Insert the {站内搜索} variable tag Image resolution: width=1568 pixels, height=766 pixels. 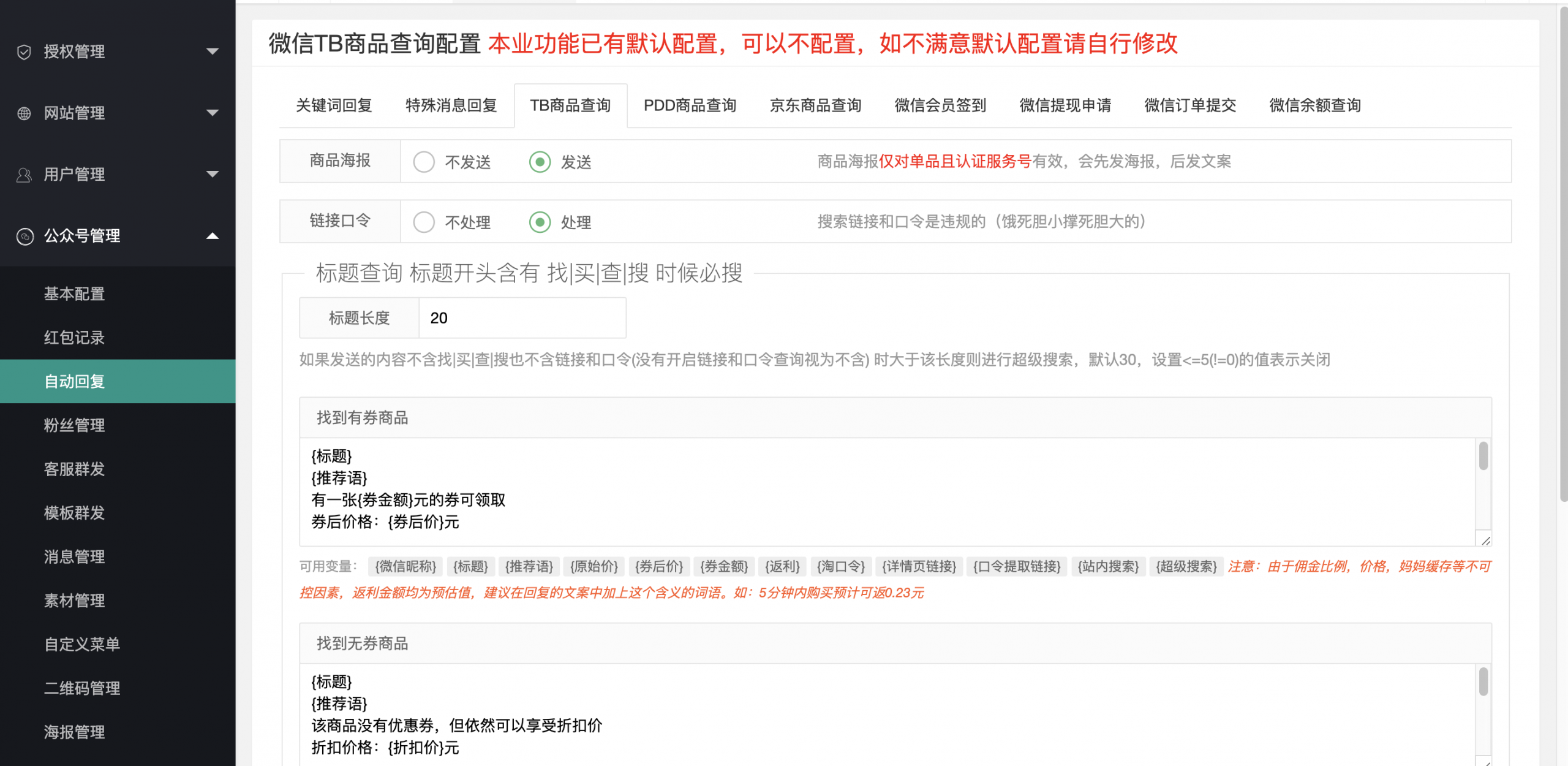1108,566
